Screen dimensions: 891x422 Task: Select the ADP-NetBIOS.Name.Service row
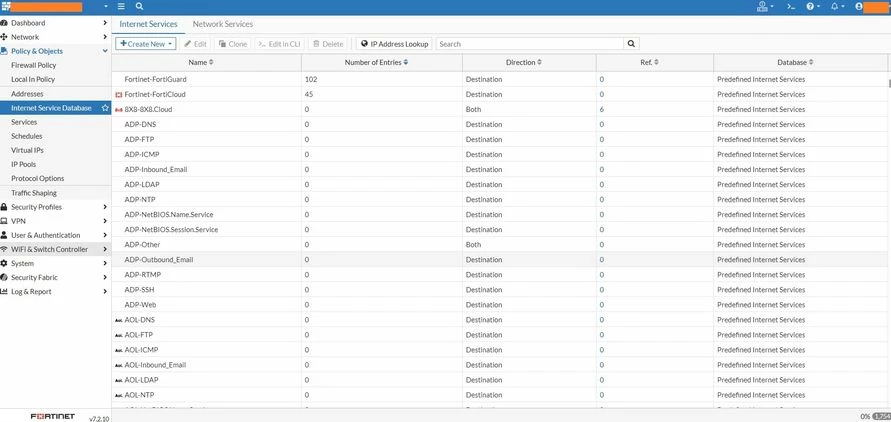499,215
